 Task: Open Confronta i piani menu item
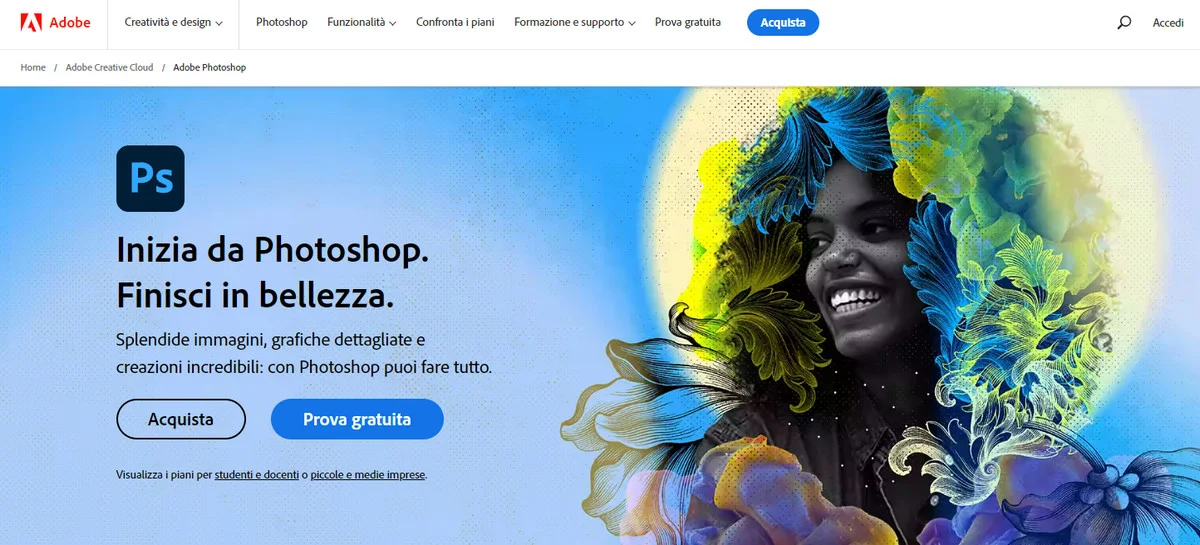click(x=455, y=22)
